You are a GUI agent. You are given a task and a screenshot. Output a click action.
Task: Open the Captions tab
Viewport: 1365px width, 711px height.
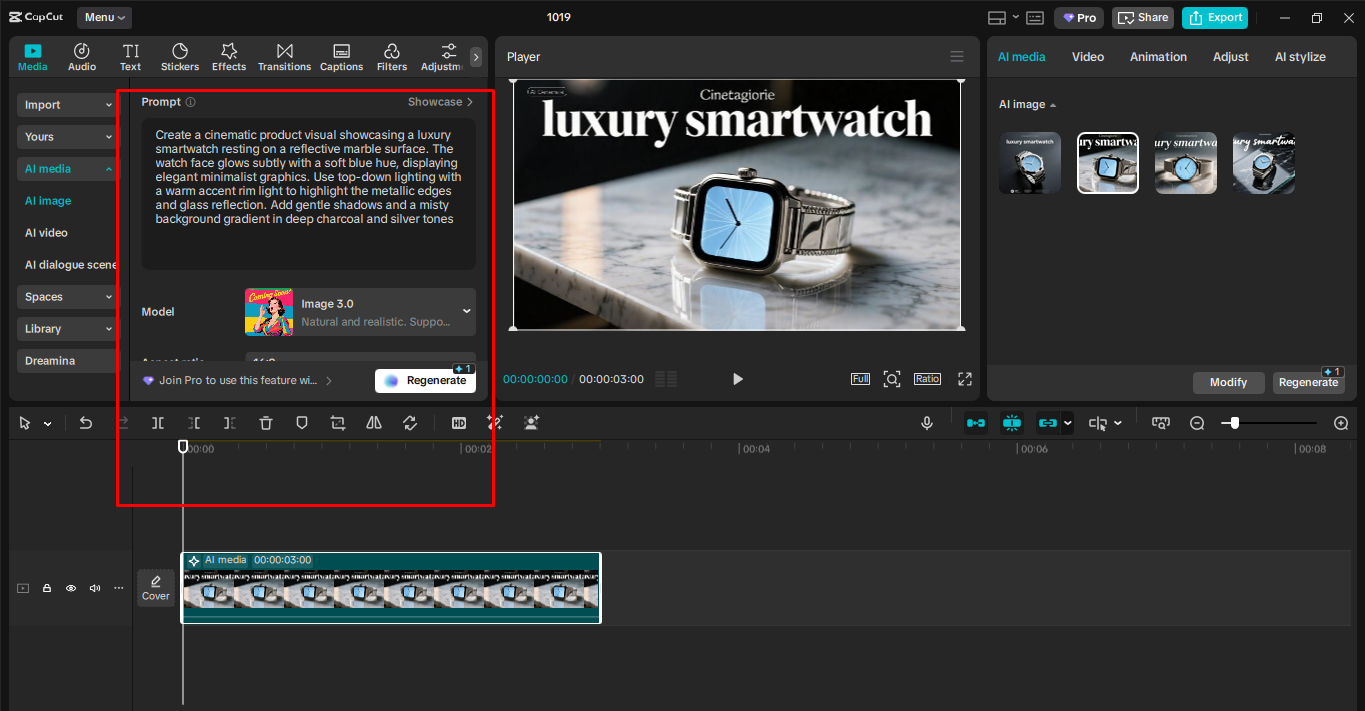341,57
